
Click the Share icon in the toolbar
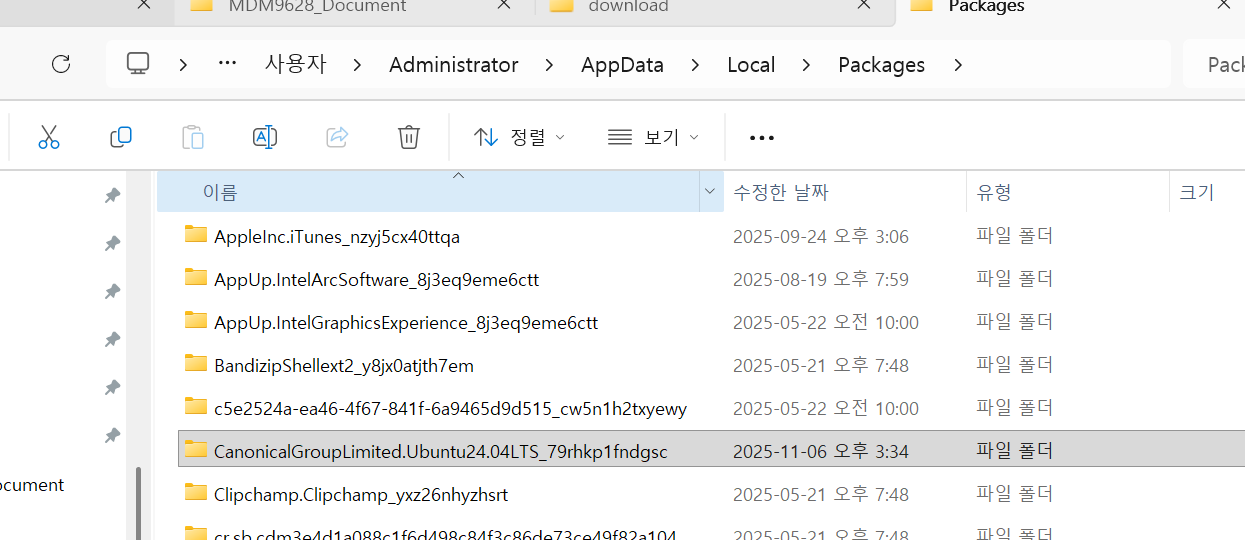[337, 137]
